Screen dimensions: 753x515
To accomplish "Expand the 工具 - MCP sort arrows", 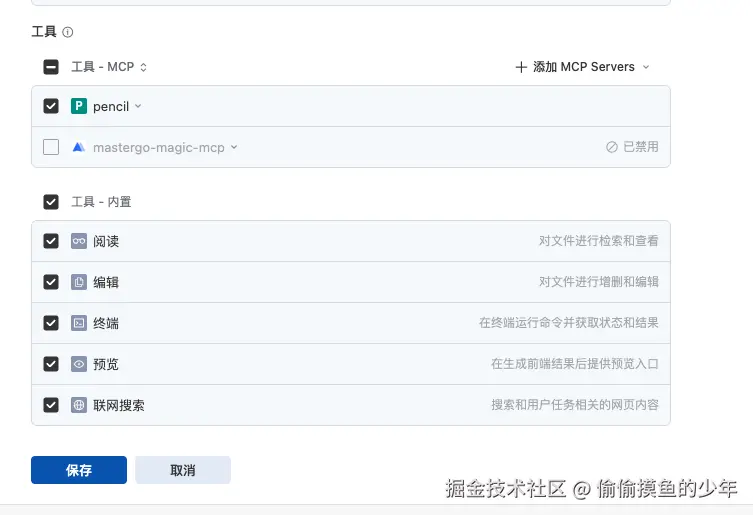I will [143, 67].
